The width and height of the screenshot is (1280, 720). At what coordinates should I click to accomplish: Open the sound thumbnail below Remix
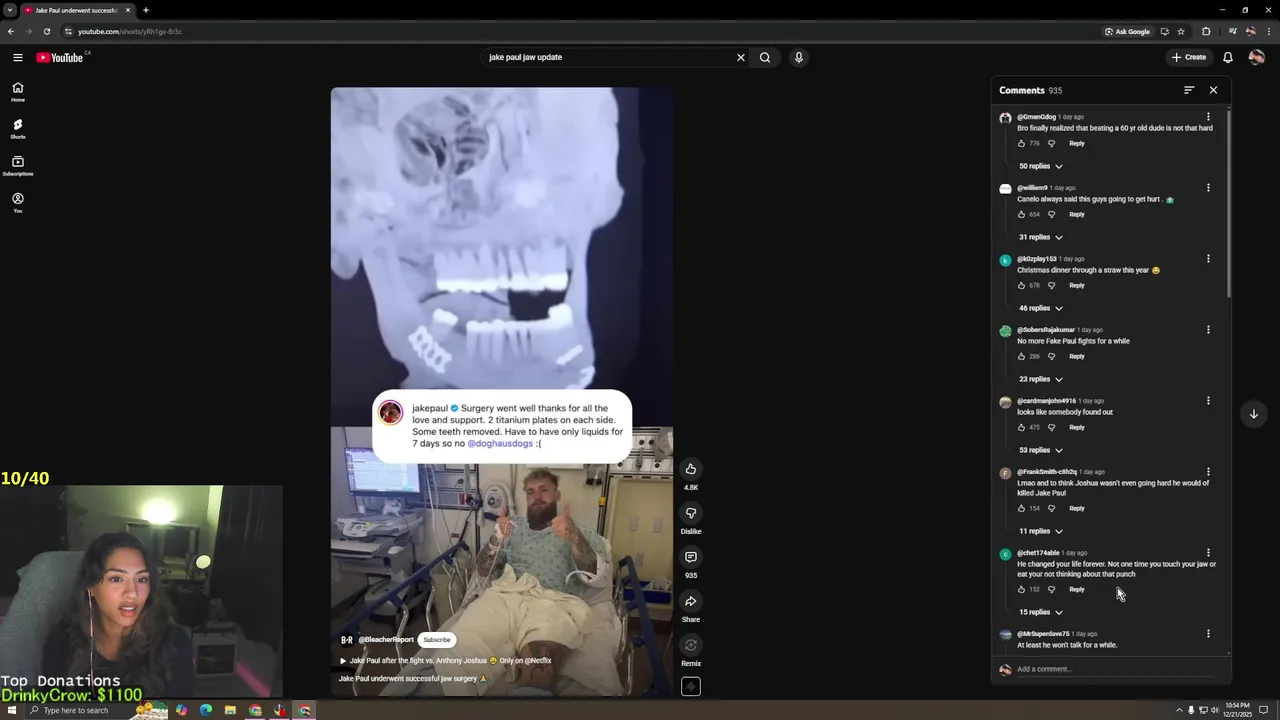tap(691, 686)
